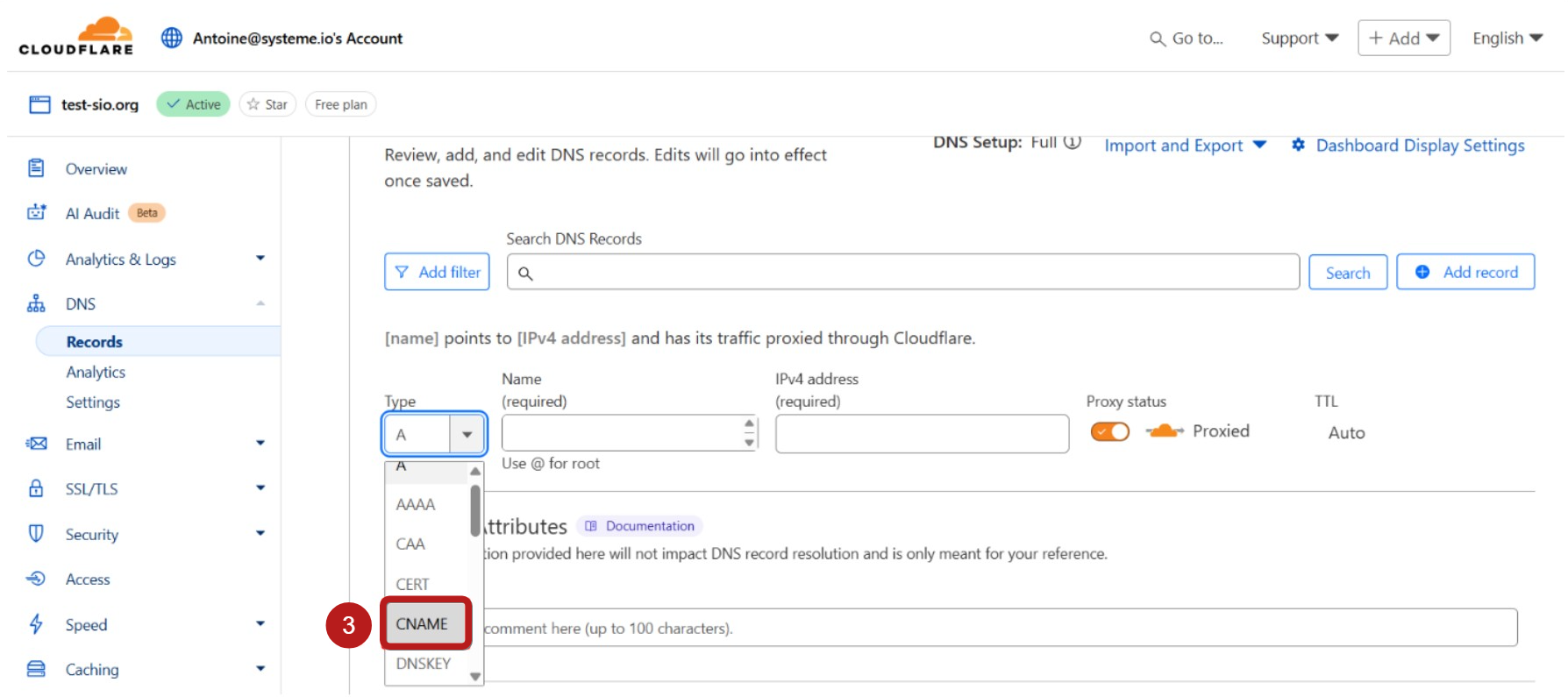Click the test-sio.org site window icon
1568x697 pixels.
(x=39, y=104)
